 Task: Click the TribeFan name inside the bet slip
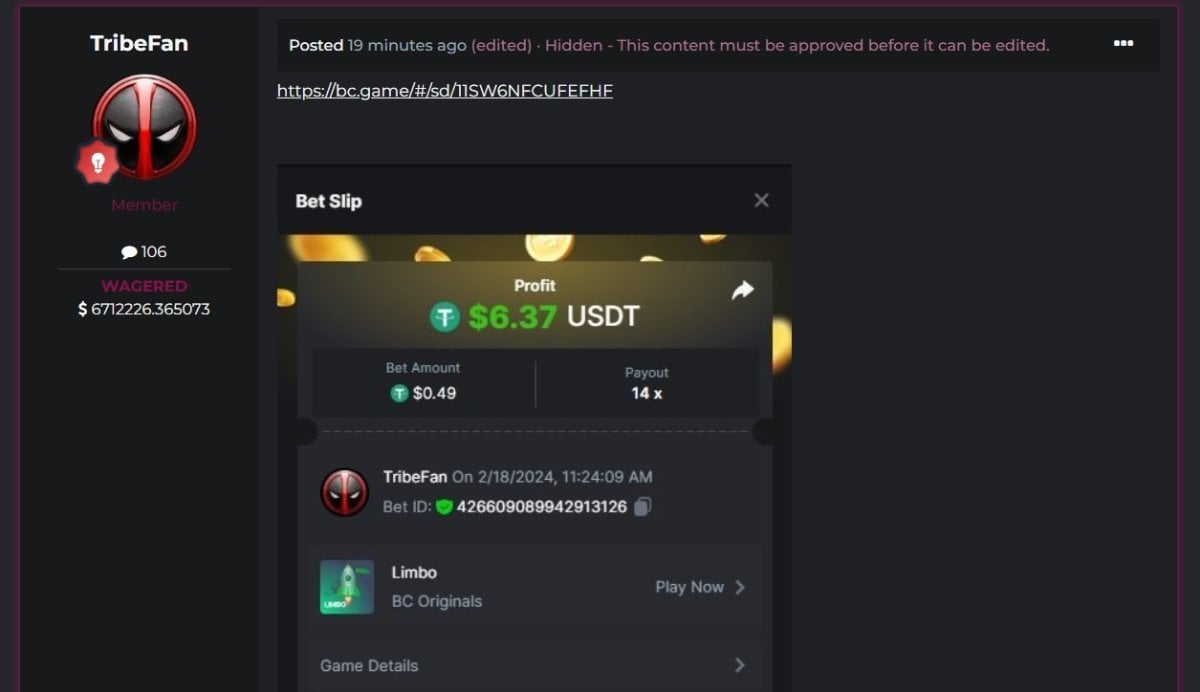(x=415, y=477)
